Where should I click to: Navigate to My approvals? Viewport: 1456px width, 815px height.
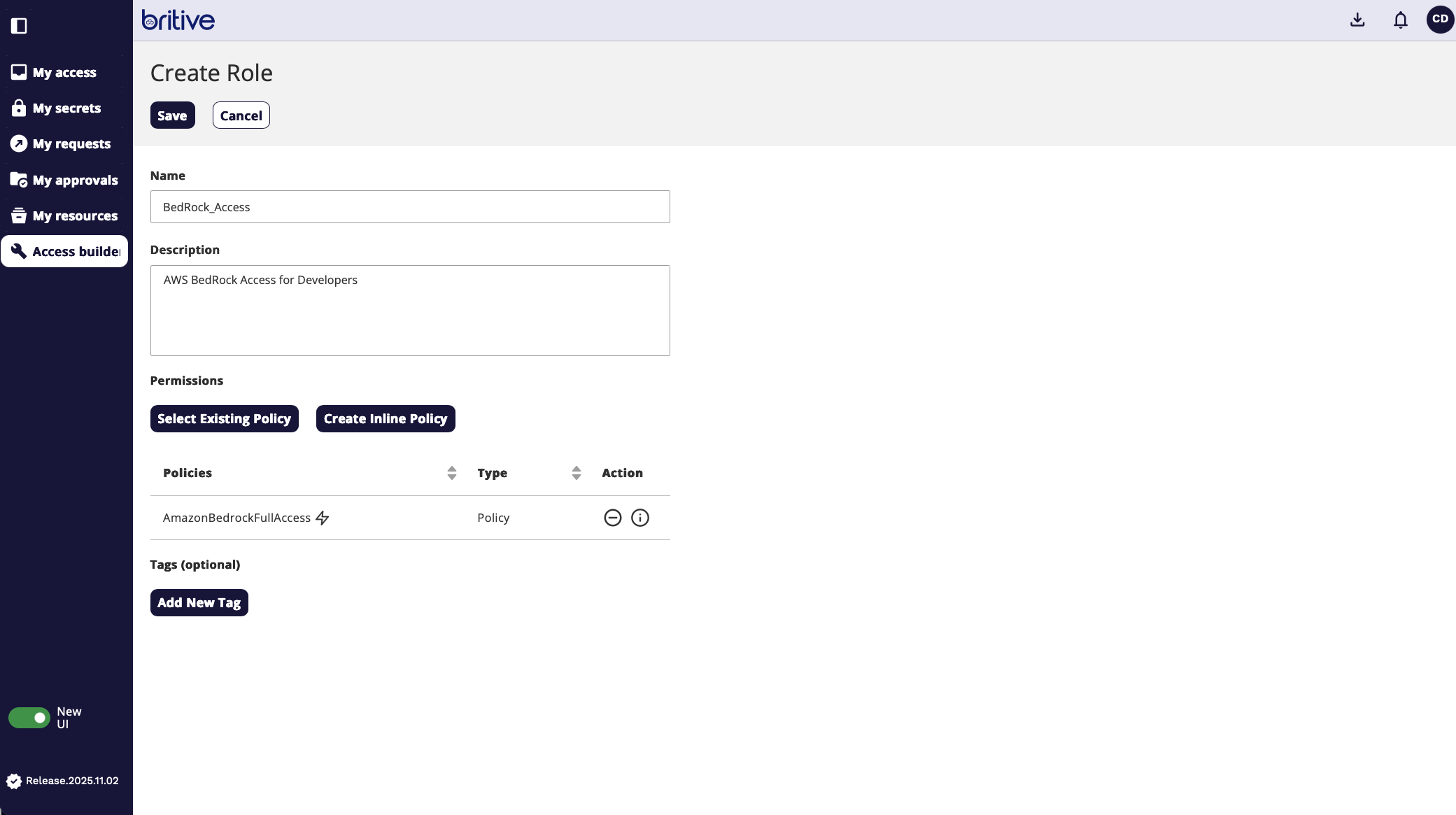click(75, 180)
